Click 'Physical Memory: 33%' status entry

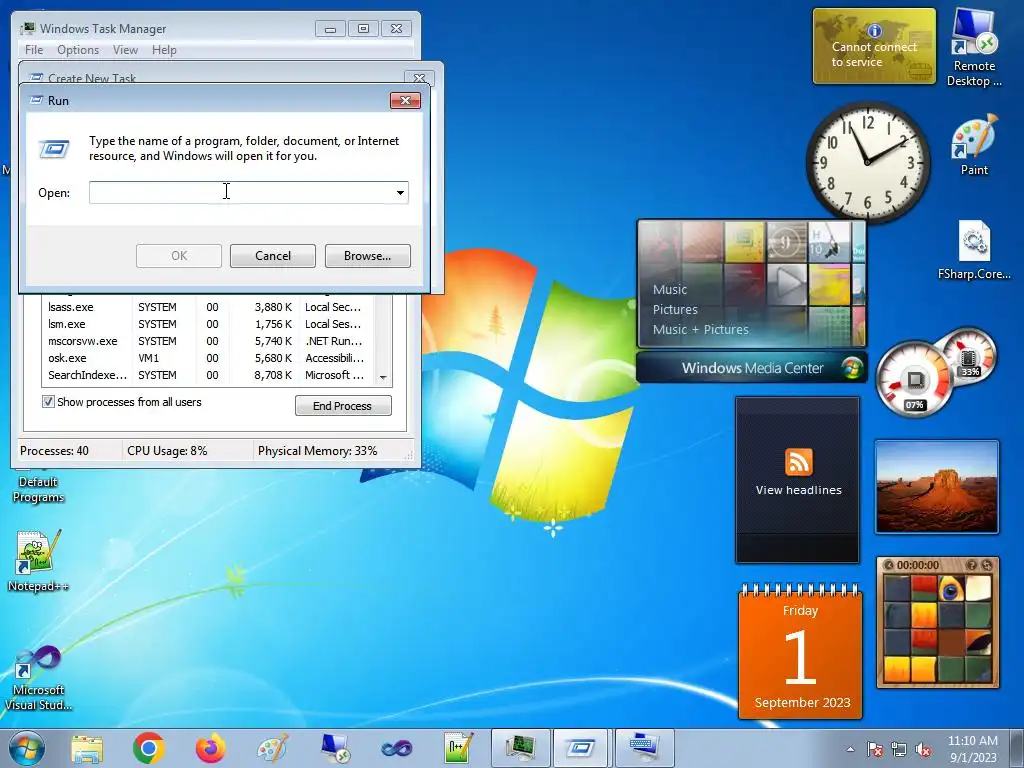(317, 451)
